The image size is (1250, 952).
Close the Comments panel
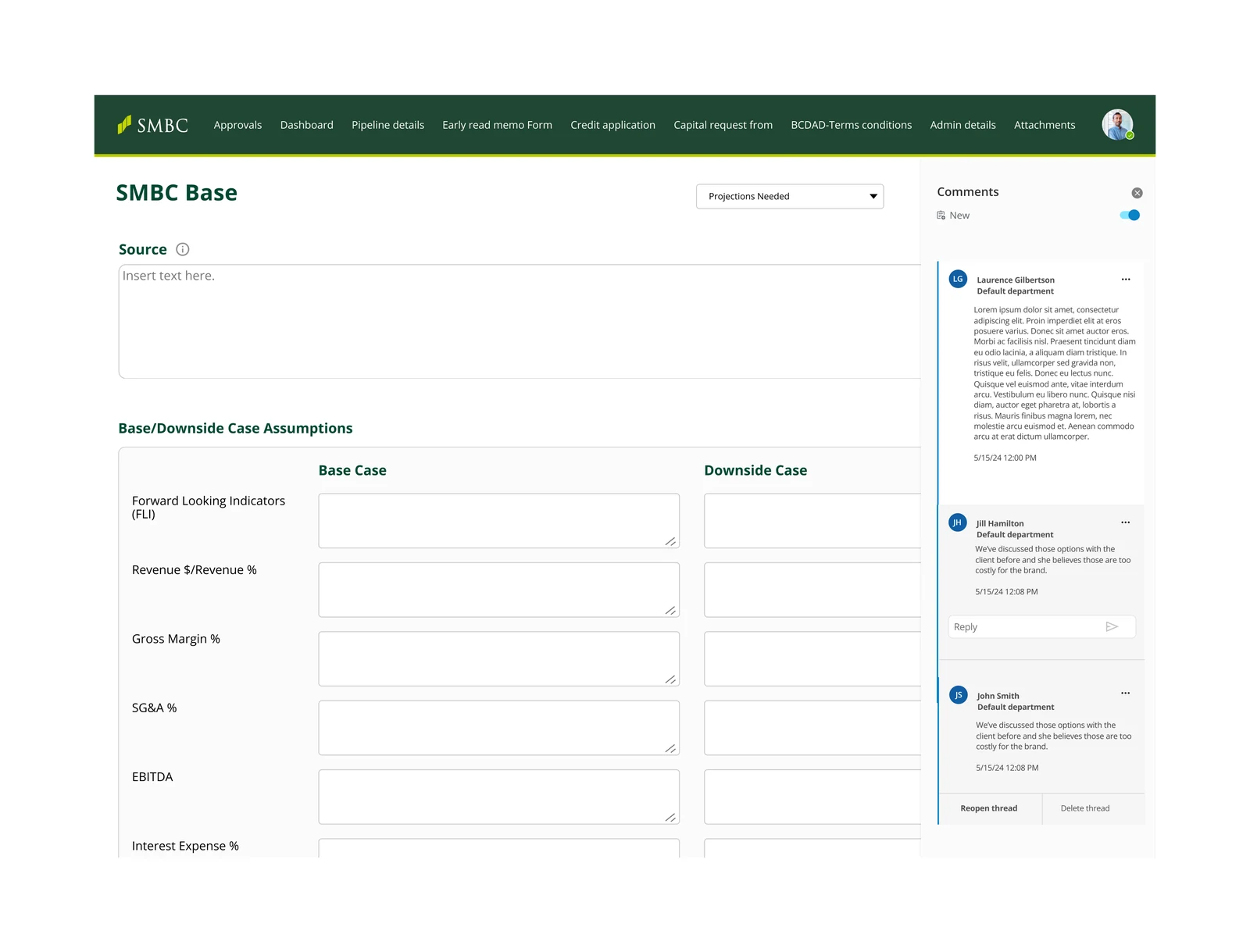1137,193
